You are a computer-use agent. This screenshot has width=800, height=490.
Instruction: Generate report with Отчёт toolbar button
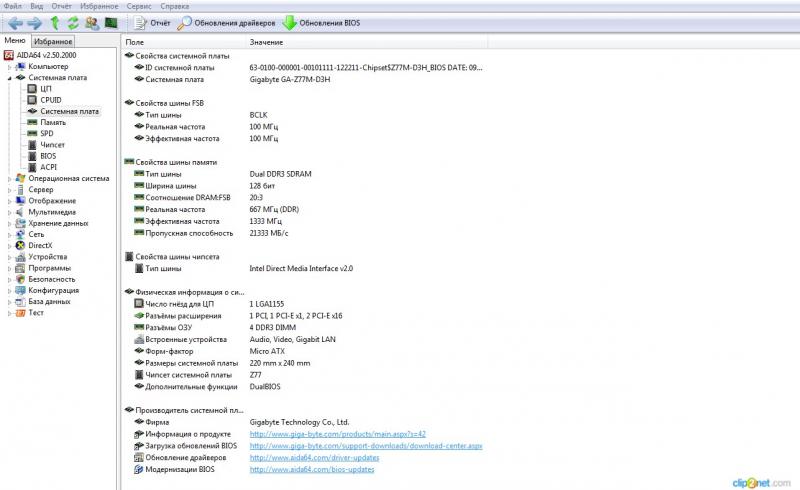(152, 23)
